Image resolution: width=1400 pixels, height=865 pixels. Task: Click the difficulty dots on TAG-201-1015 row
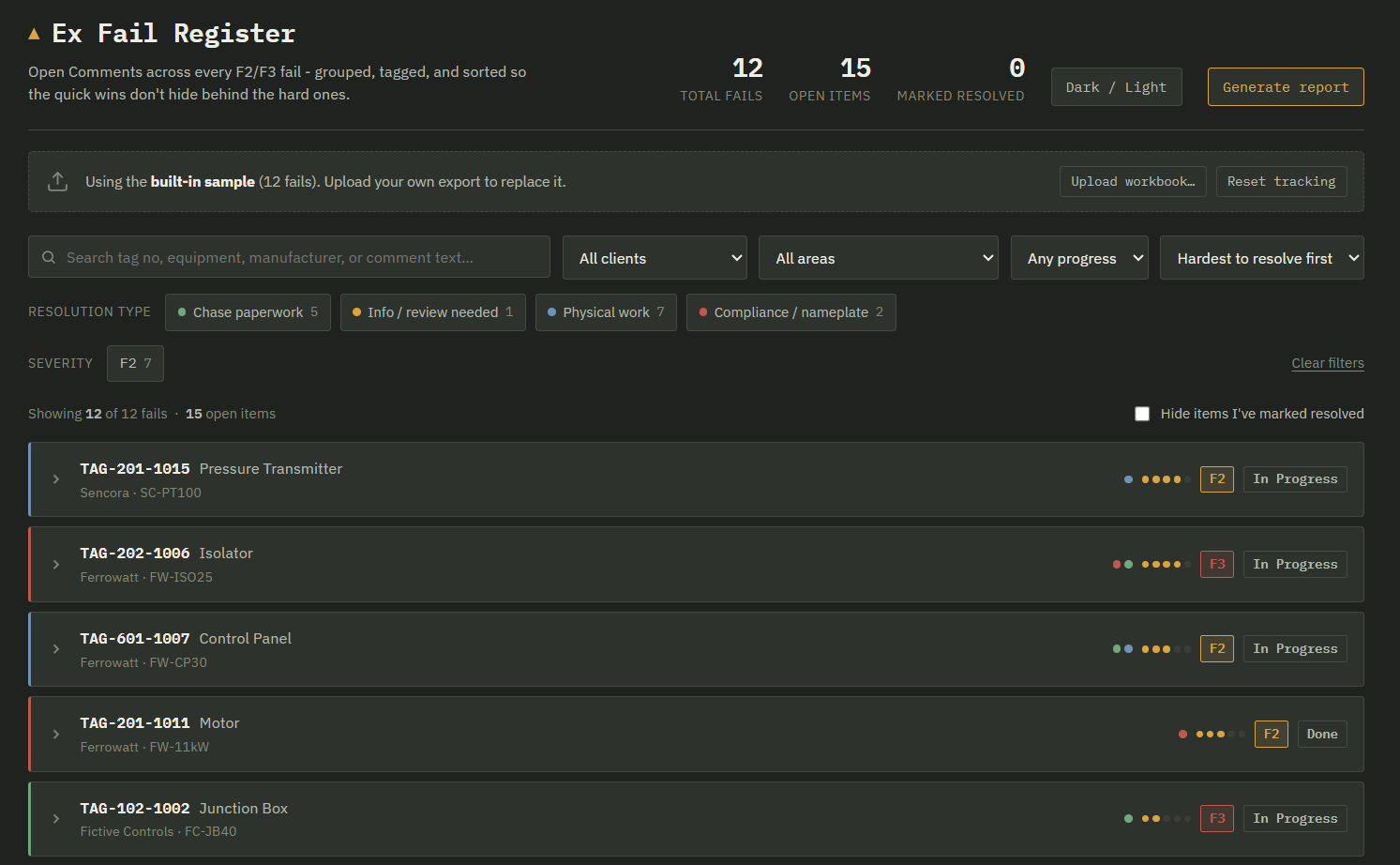1167,479
